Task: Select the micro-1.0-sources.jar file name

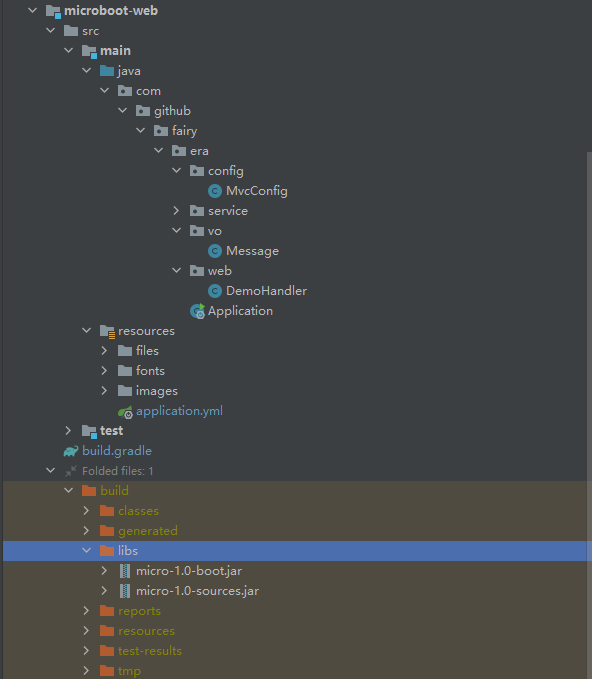Action: point(197,591)
